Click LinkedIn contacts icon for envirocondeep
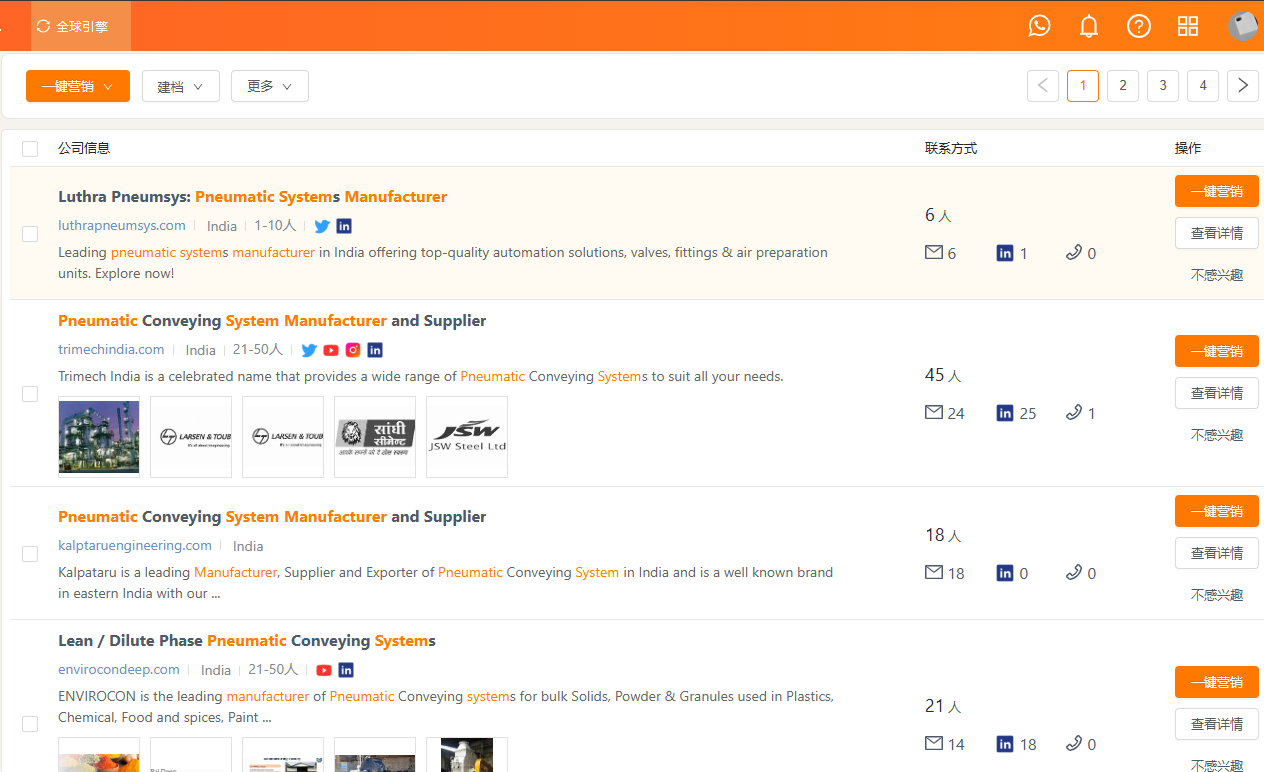This screenshot has width=1264, height=772. [x=1005, y=744]
